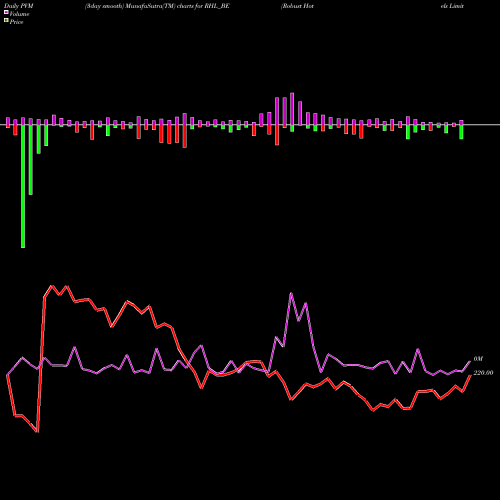Screen dimensions: 500x500
Task: Click the MunafaSutra charts for RHL_BE heading
Action: tap(157, 6)
